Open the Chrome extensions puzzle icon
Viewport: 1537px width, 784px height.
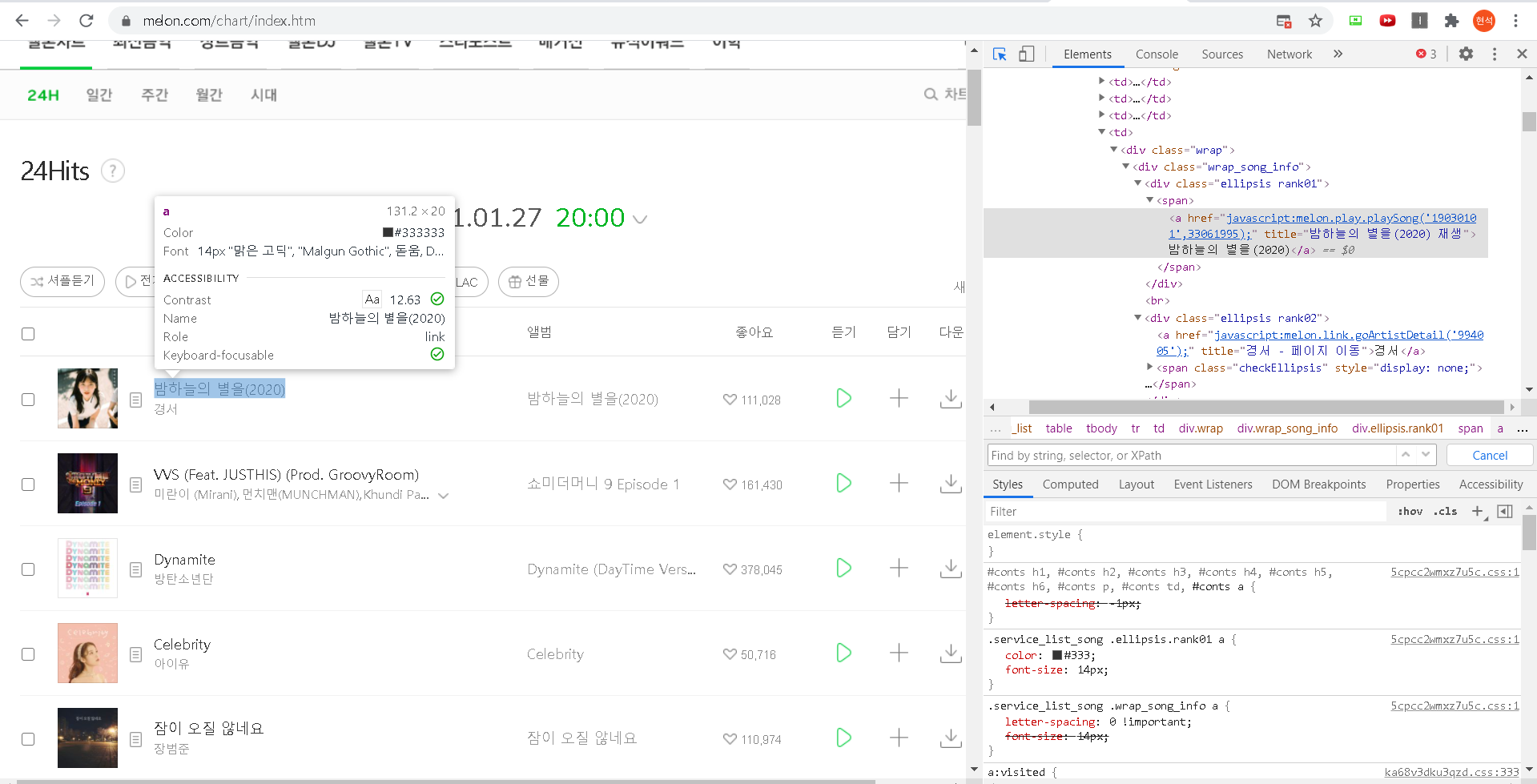[1451, 21]
